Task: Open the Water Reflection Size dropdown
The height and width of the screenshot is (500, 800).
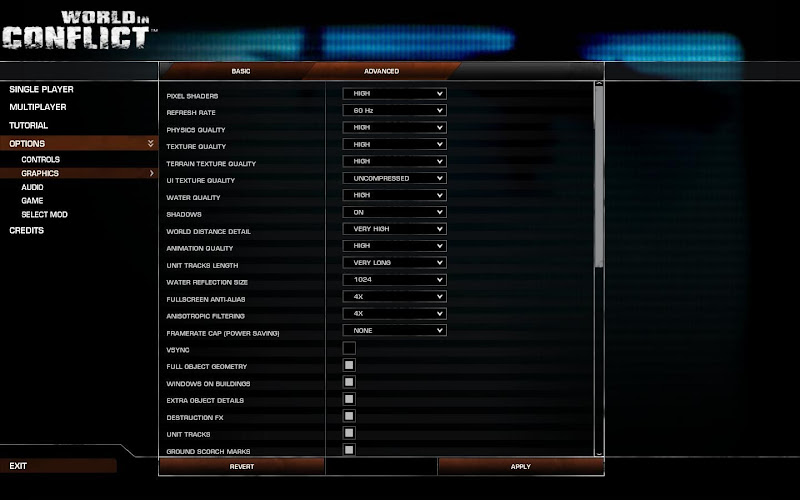Action: click(x=394, y=280)
